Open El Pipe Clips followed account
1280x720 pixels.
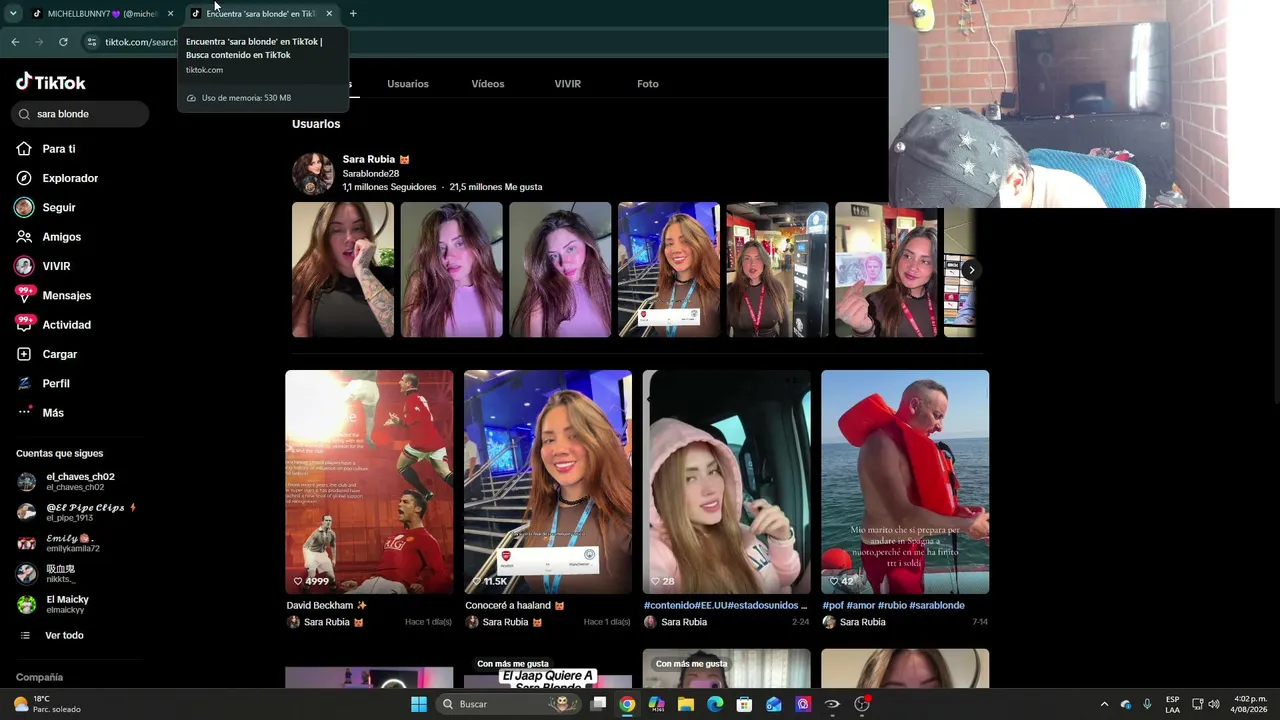point(76,512)
